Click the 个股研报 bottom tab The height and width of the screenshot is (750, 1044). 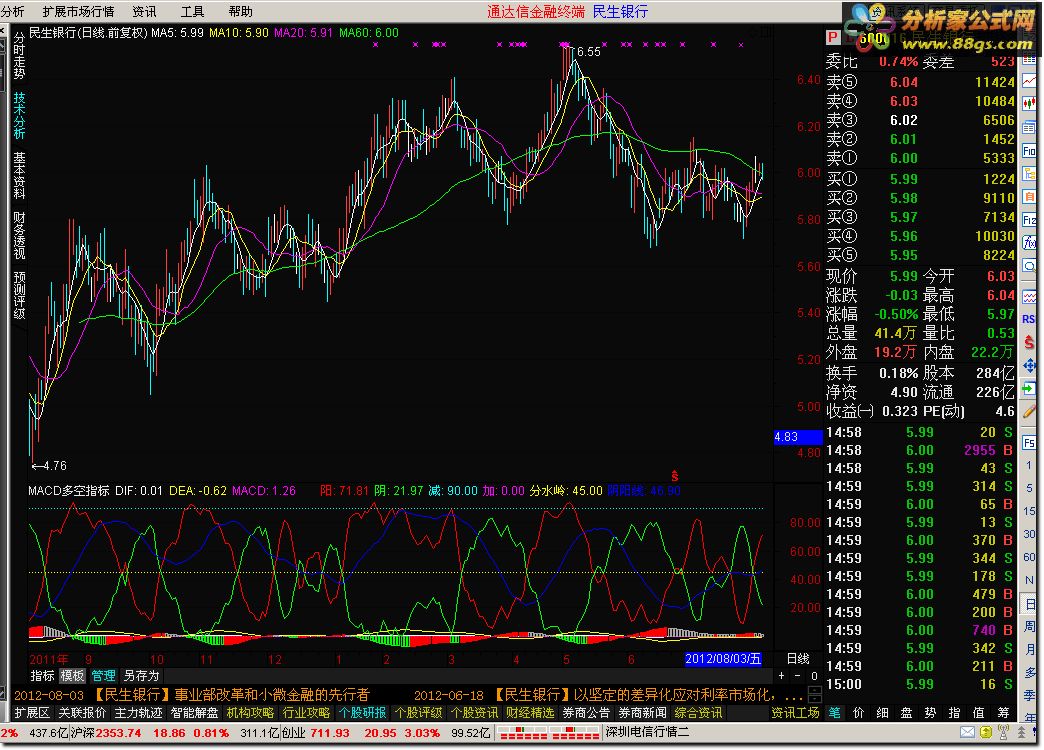(362, 713)
